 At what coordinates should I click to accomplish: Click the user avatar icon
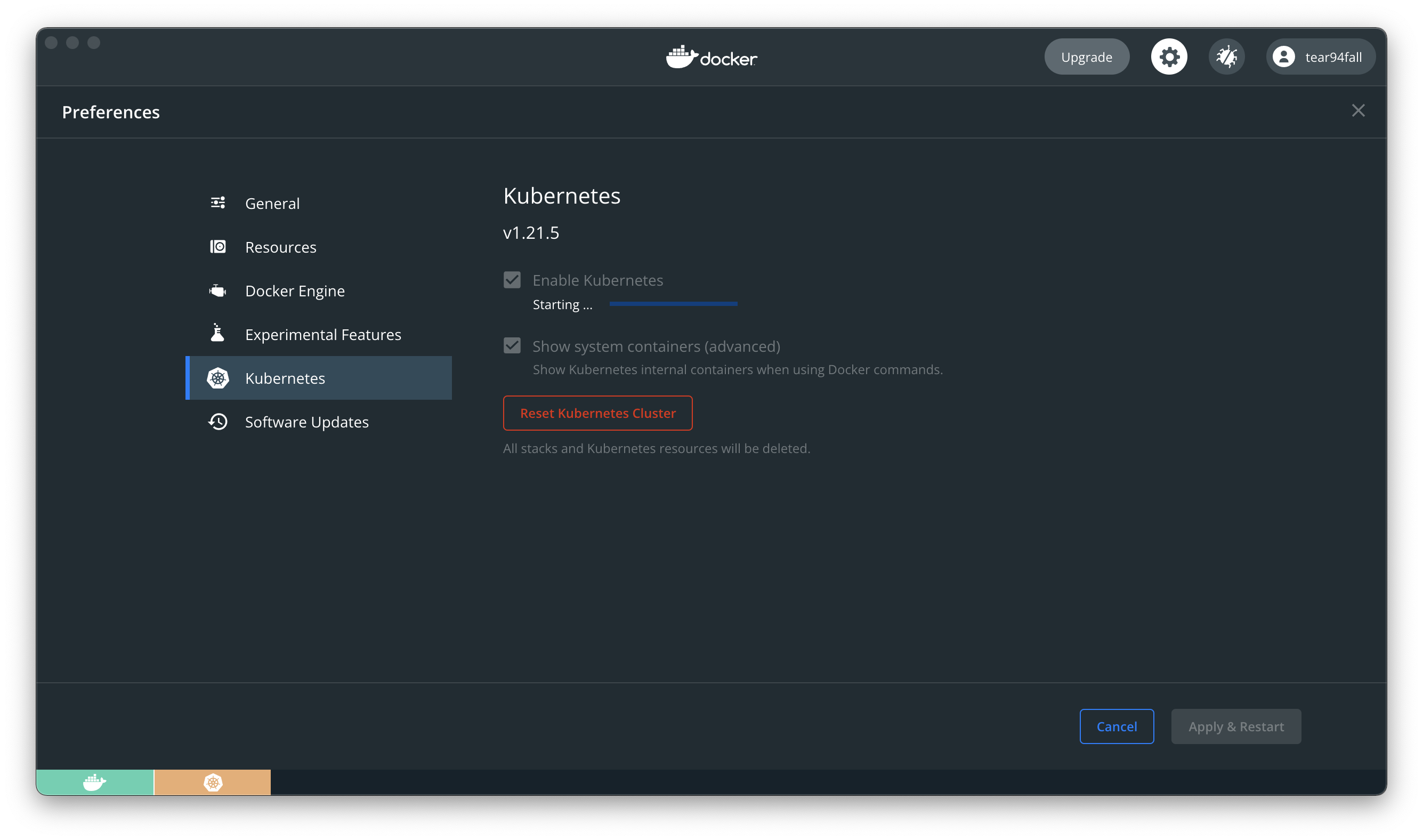[x=1284, y=56]
